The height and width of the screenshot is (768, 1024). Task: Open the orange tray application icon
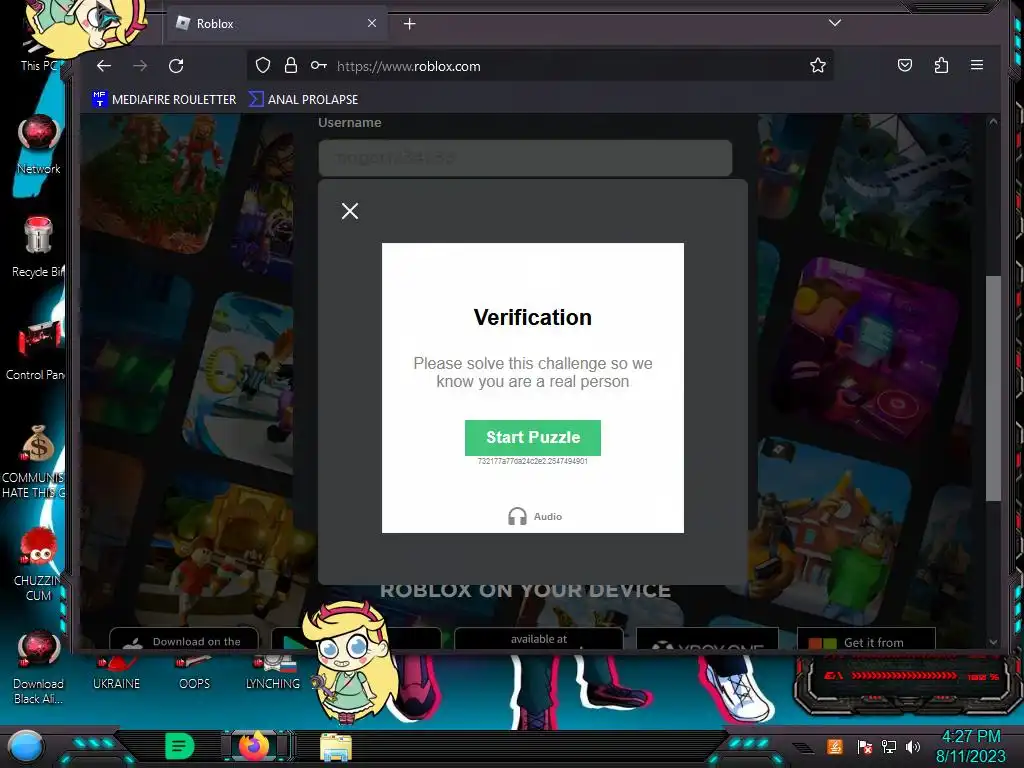point(834,746)
